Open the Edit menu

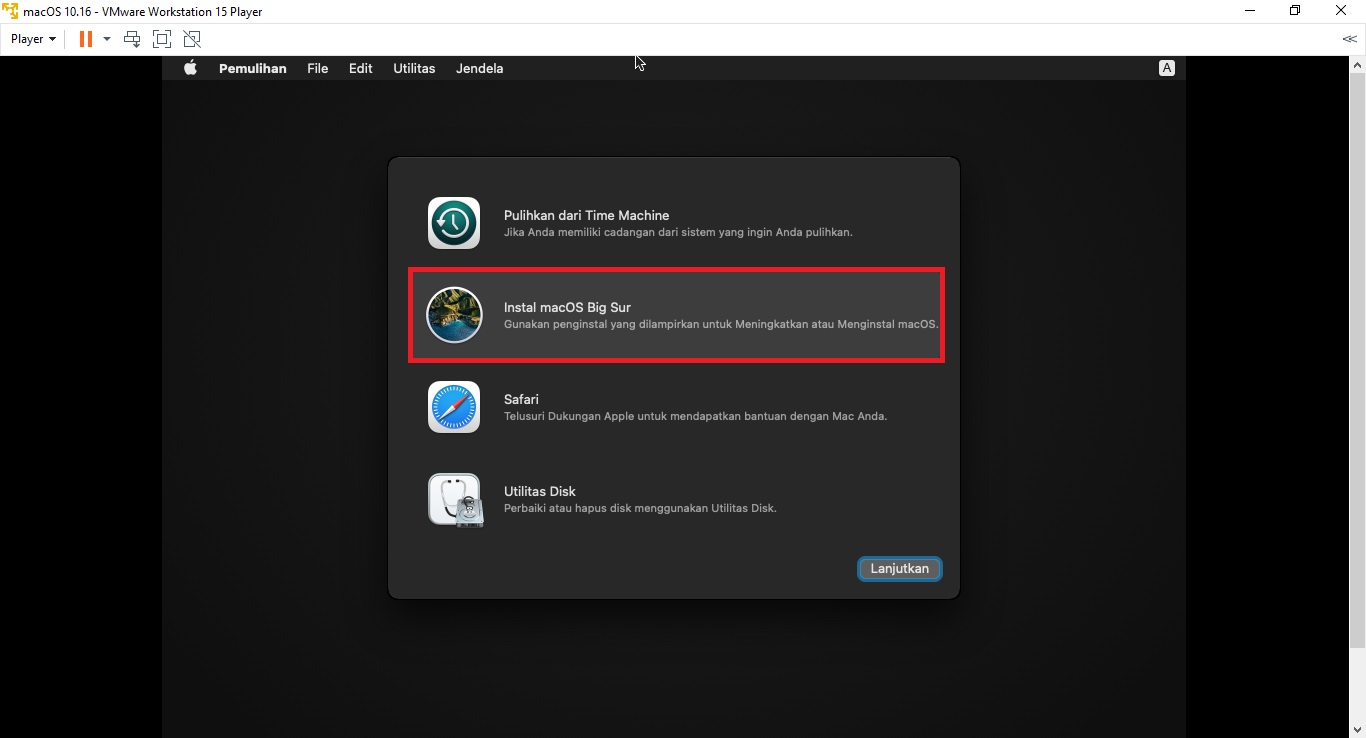click(x=361, y=68)
